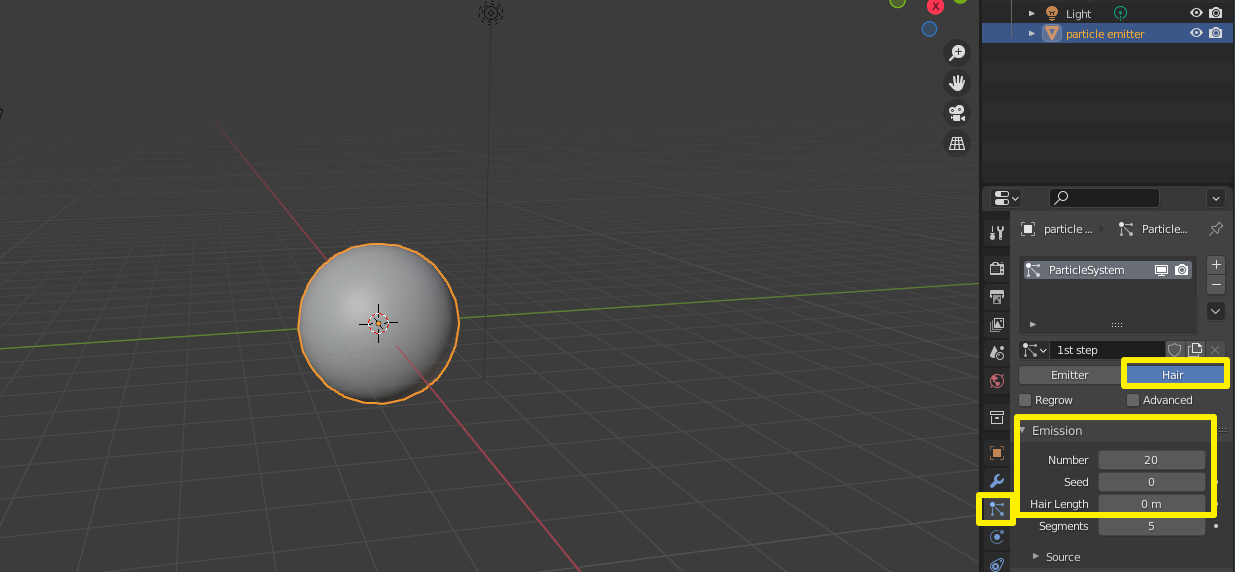Click particle emitter breadcrumb in properties header
The width and height of the screenshot is (1235, 572).
pos(1056,229)
